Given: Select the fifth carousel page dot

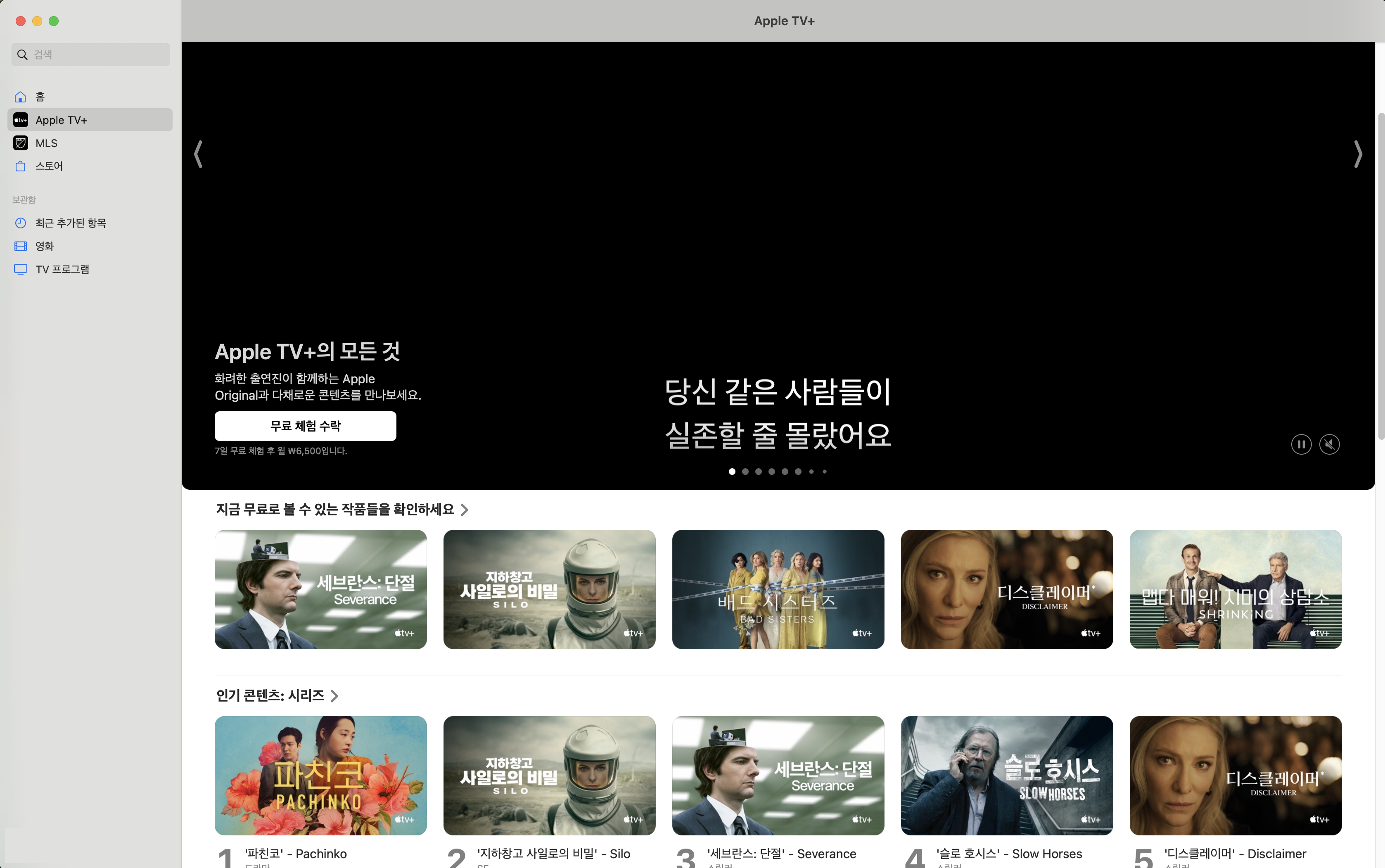Looking at the screenshot, I should pyautogui.click(x=785, y=471).
